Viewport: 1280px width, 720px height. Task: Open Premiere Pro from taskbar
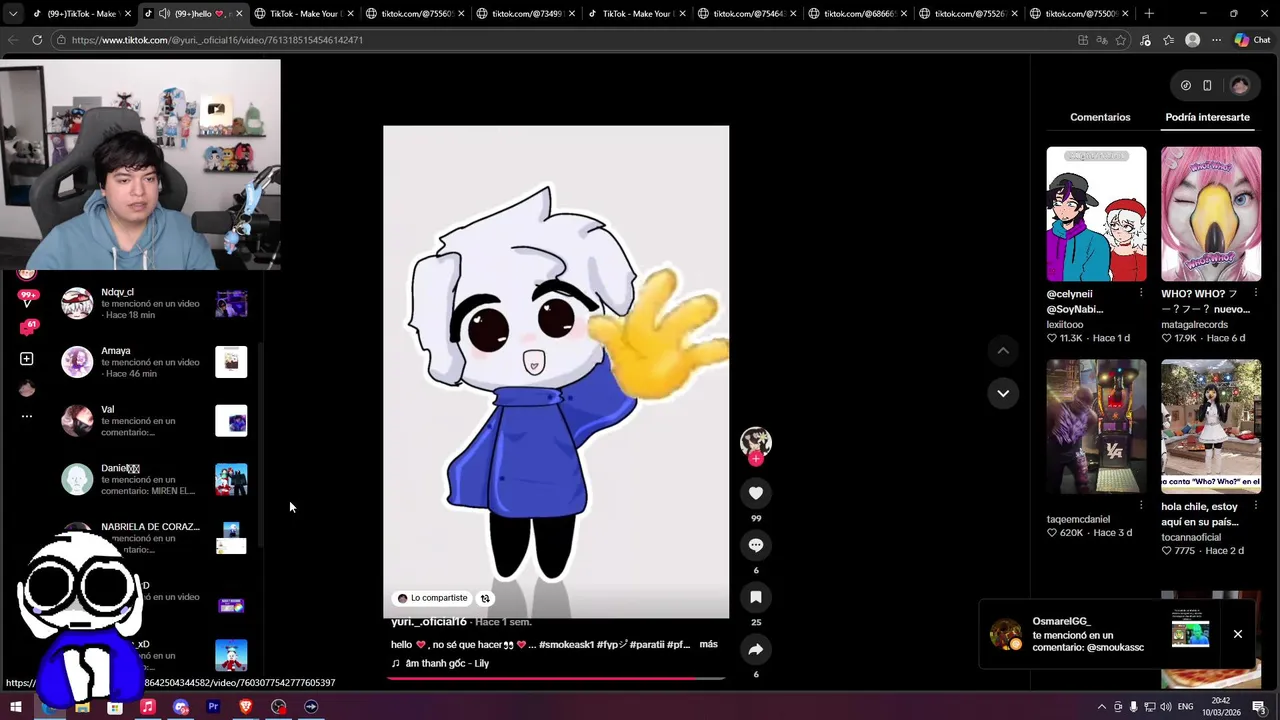click(213, 707)
